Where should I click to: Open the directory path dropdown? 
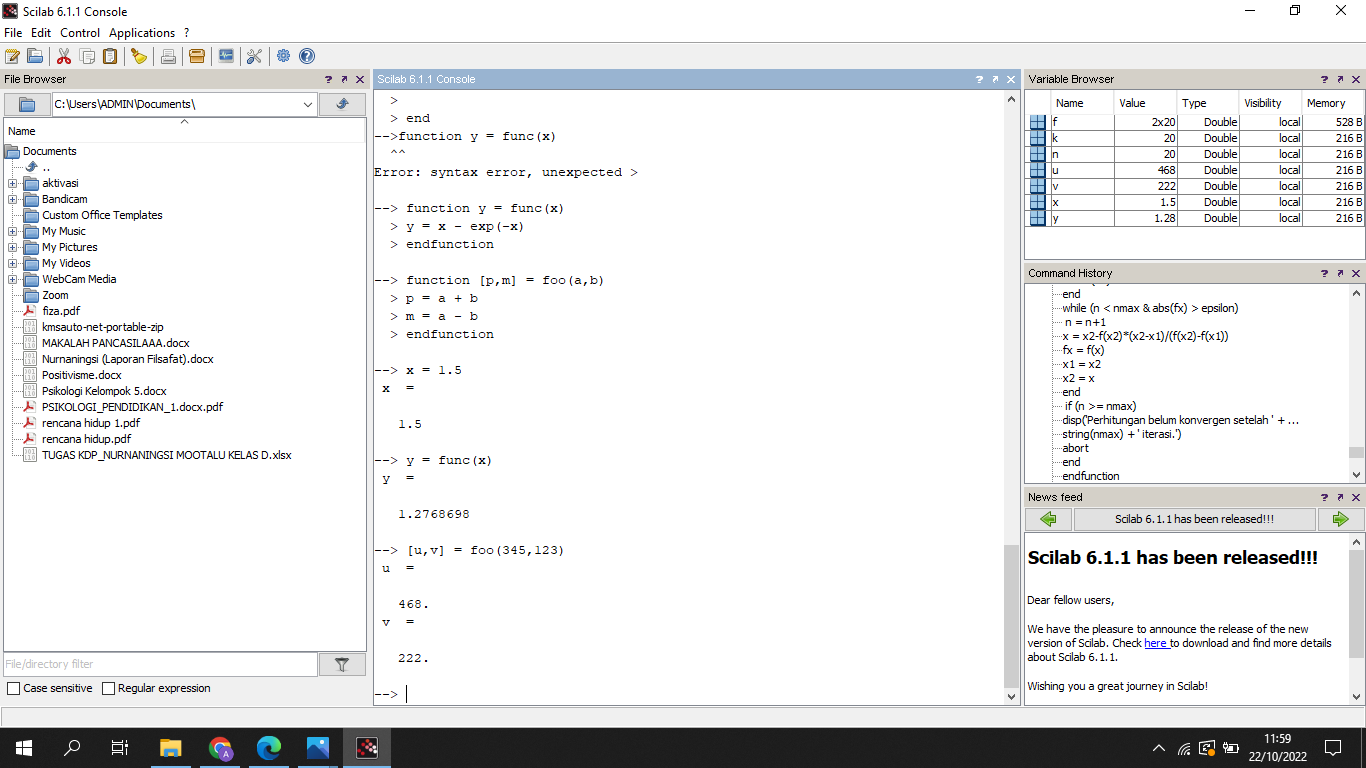tap(307, 104)
